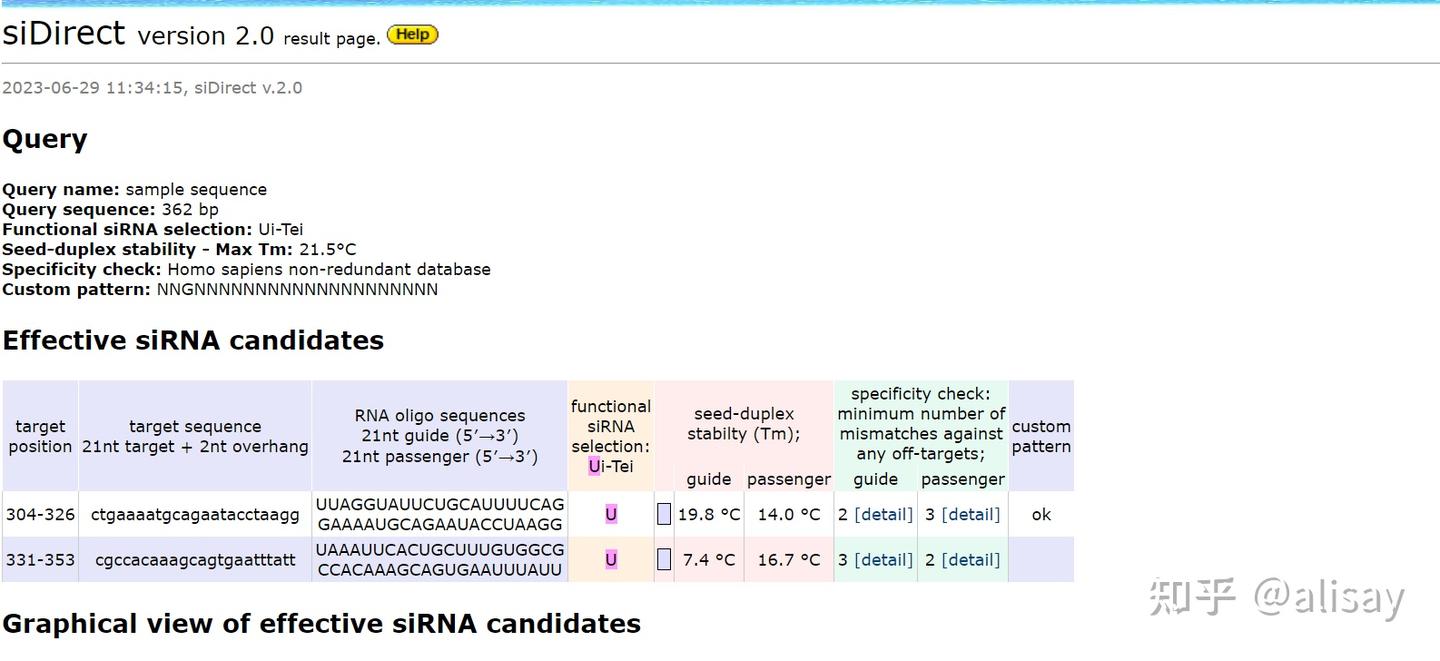Viewport: 1440px width, 661px height.
Task: Click the Graphical view of candidates heading
Action: click(x=322, y=624)
